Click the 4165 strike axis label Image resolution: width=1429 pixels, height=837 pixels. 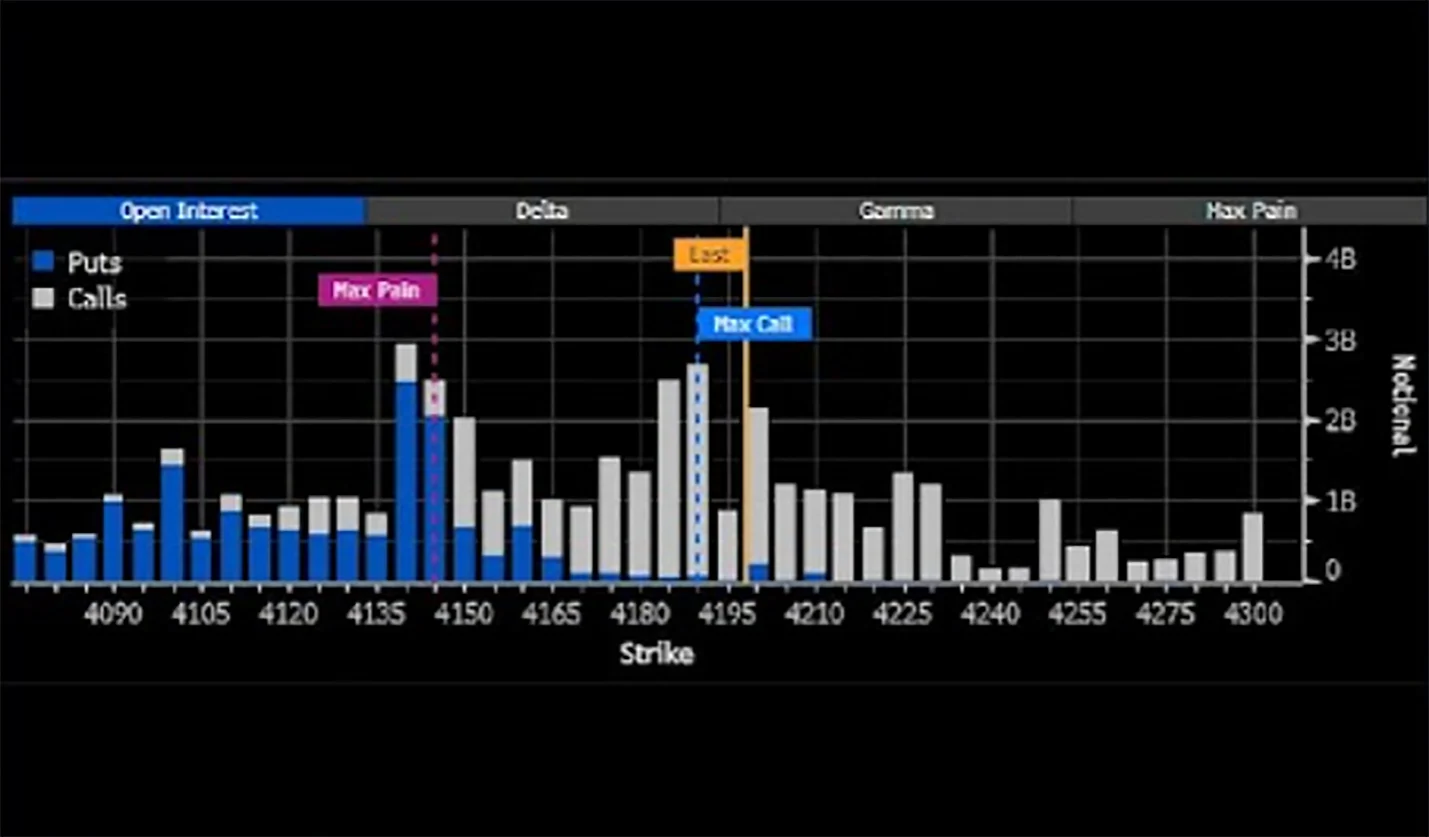coord(553,613)
